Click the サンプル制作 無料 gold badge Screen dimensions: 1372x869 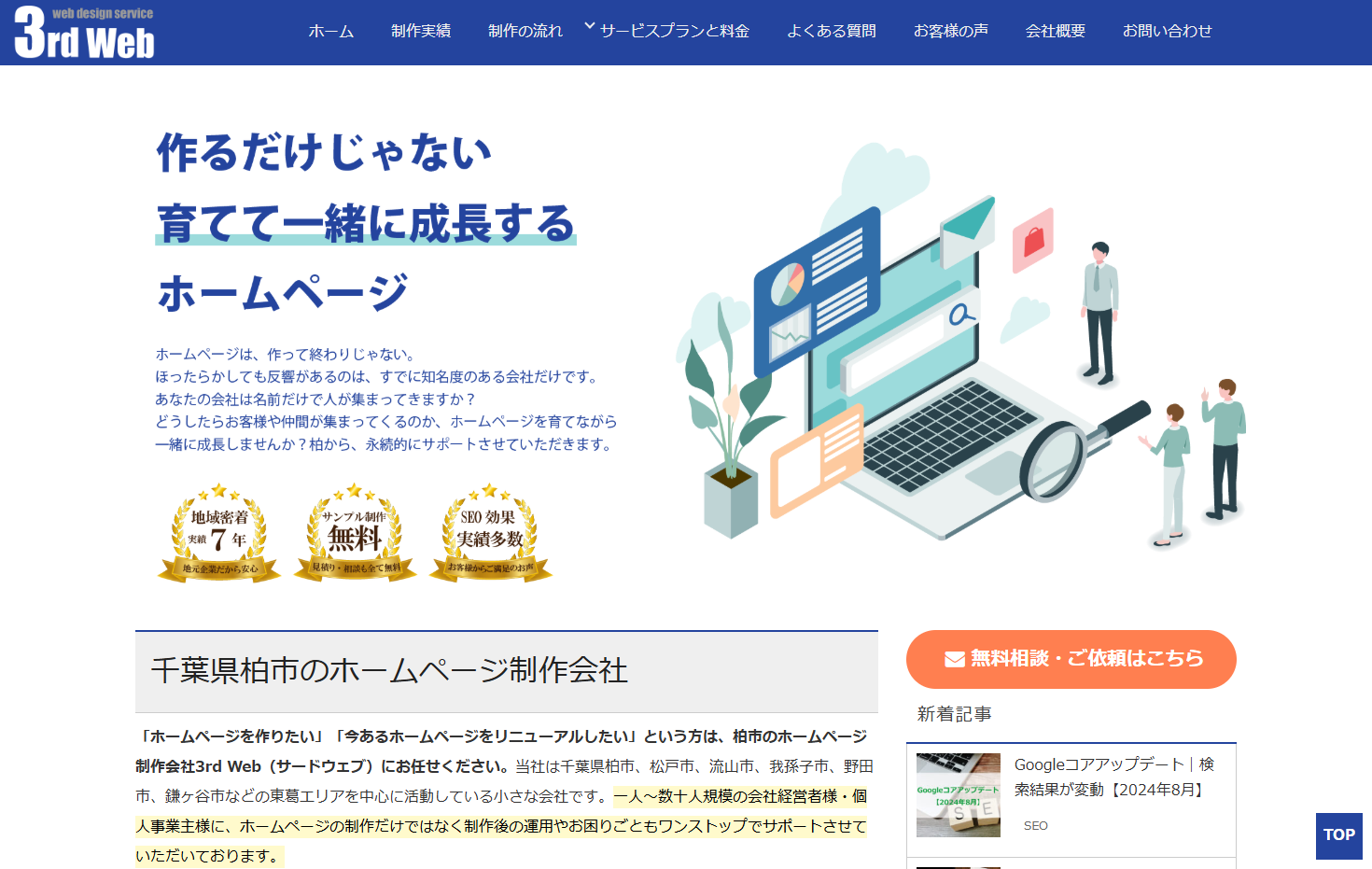tap(355, 534)
